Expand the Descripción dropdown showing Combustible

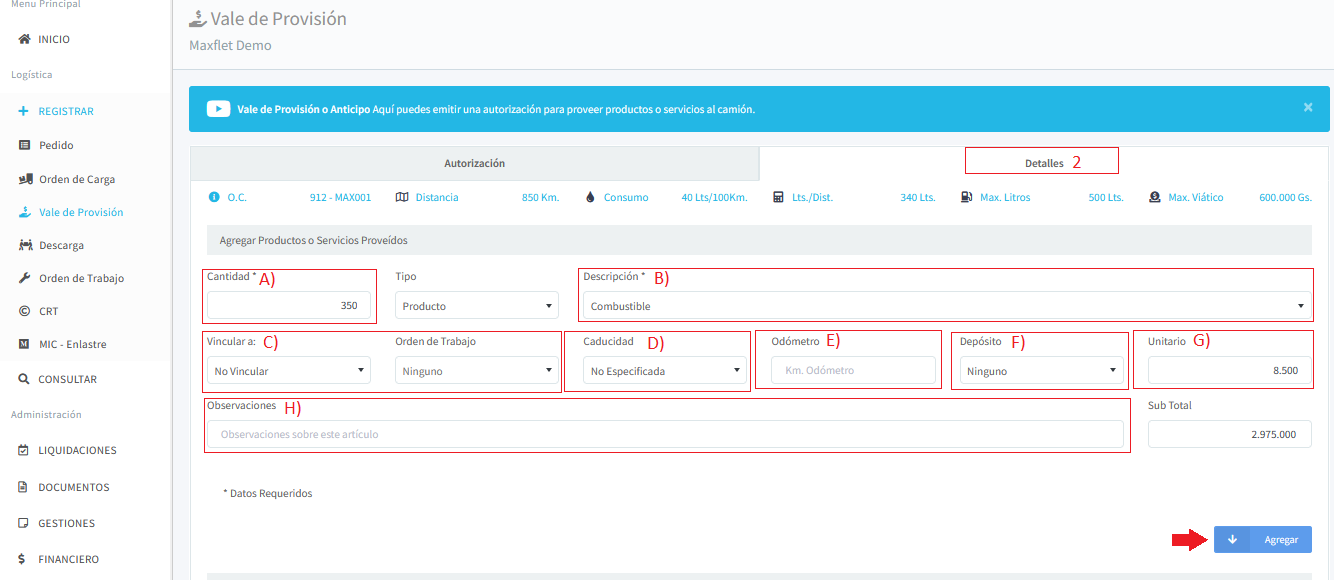(946, 306)
